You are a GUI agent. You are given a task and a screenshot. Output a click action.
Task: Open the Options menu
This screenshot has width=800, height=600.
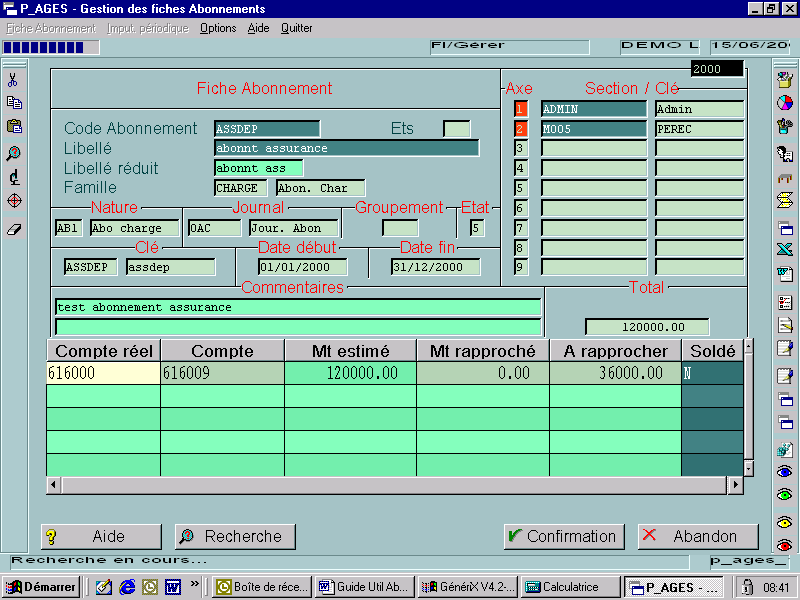pyautogui.click(x=218, y=28)
